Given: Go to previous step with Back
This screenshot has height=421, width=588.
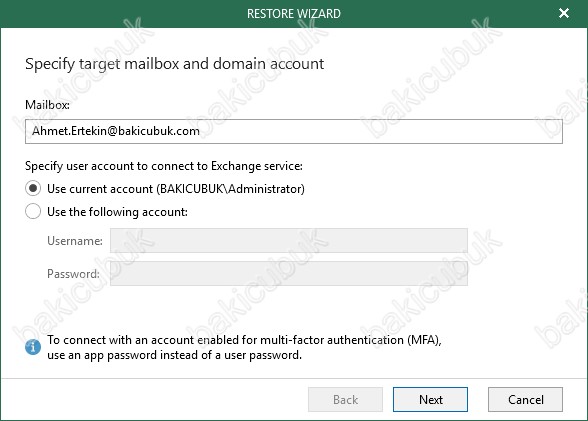Looking at the screenshot, I should click(x=345, y=400).
